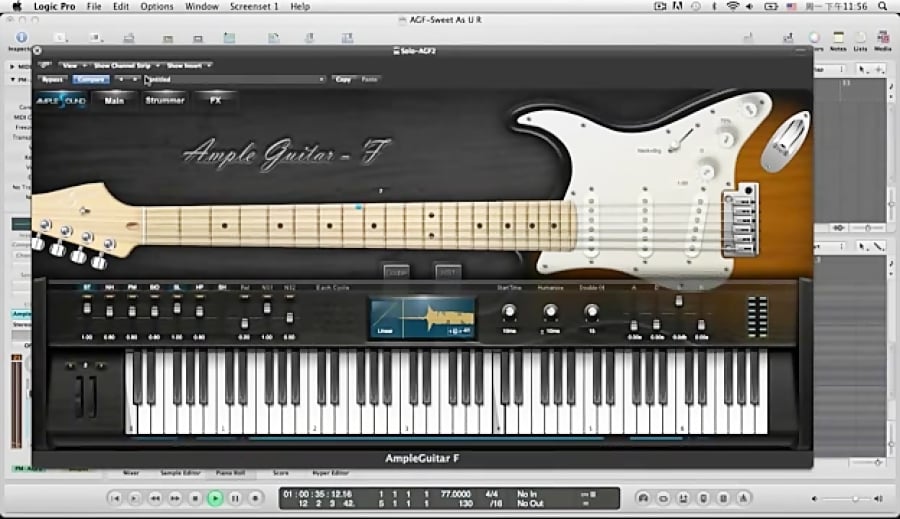Open the Mixer tab at the bottom
This screenshot has height=519, width=900.
point(131,473)
